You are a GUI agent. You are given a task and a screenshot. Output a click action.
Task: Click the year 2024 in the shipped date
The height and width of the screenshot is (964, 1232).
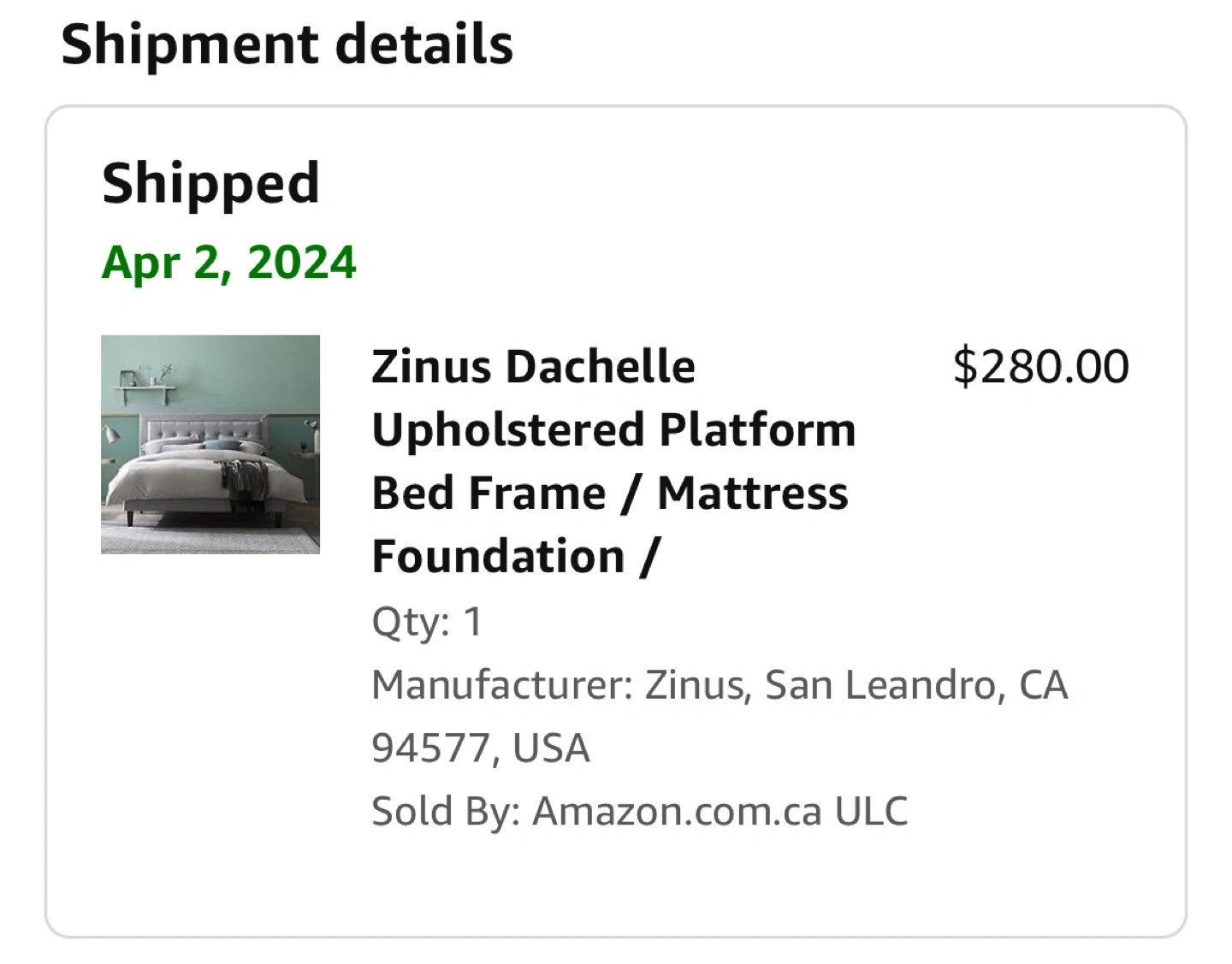coord(301,263)
